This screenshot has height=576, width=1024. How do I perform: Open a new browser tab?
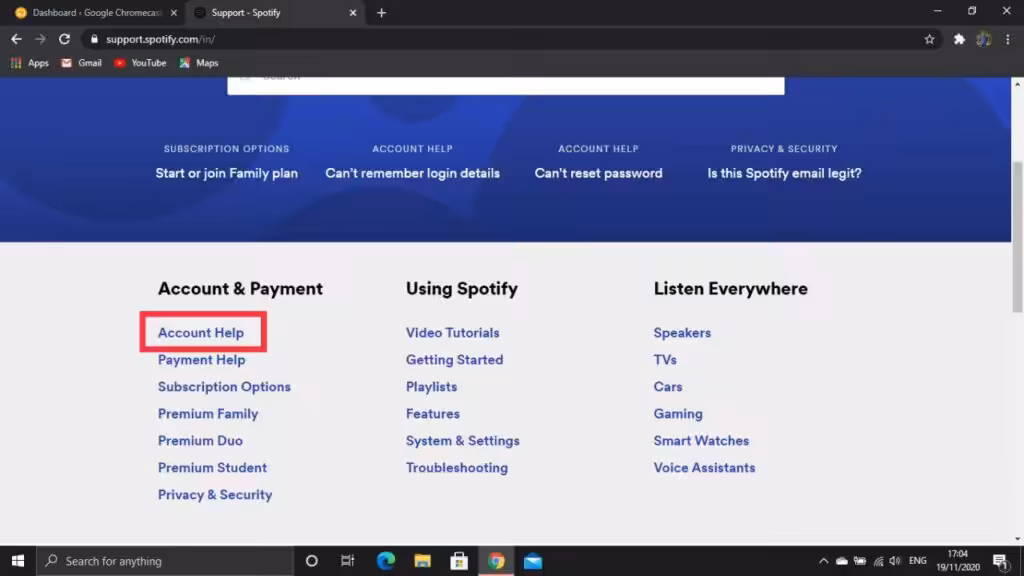coord(381,12)
